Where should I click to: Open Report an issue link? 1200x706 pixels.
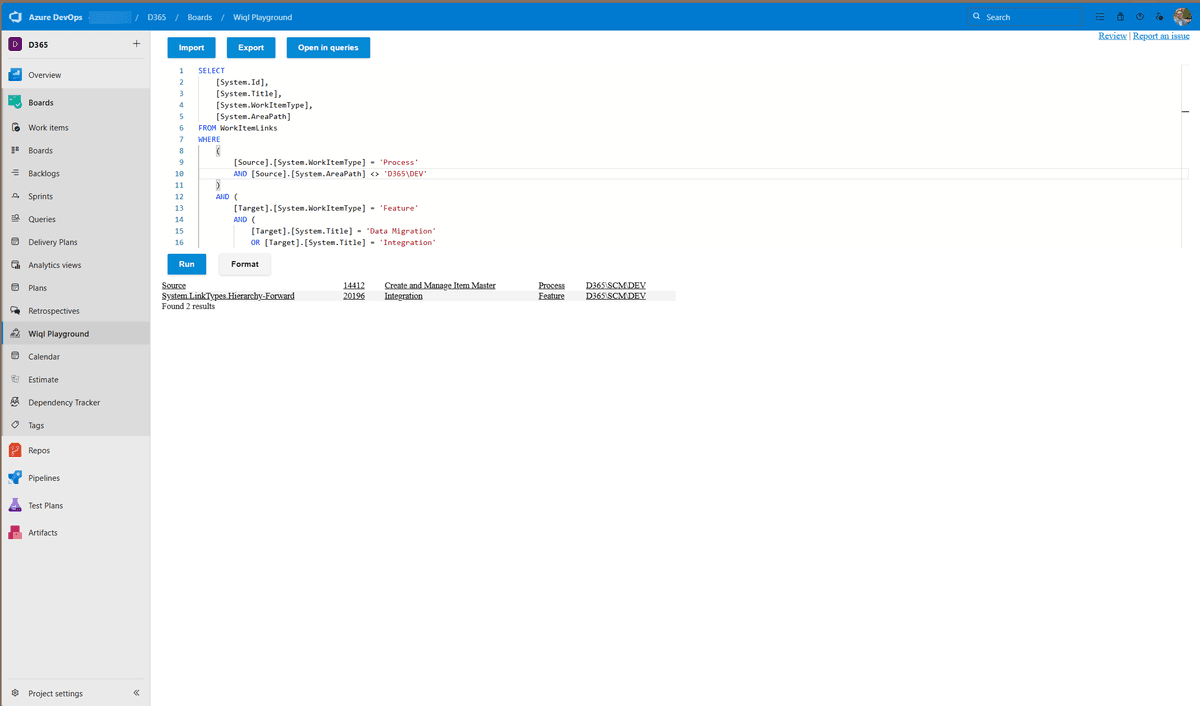coord(1161,36)
